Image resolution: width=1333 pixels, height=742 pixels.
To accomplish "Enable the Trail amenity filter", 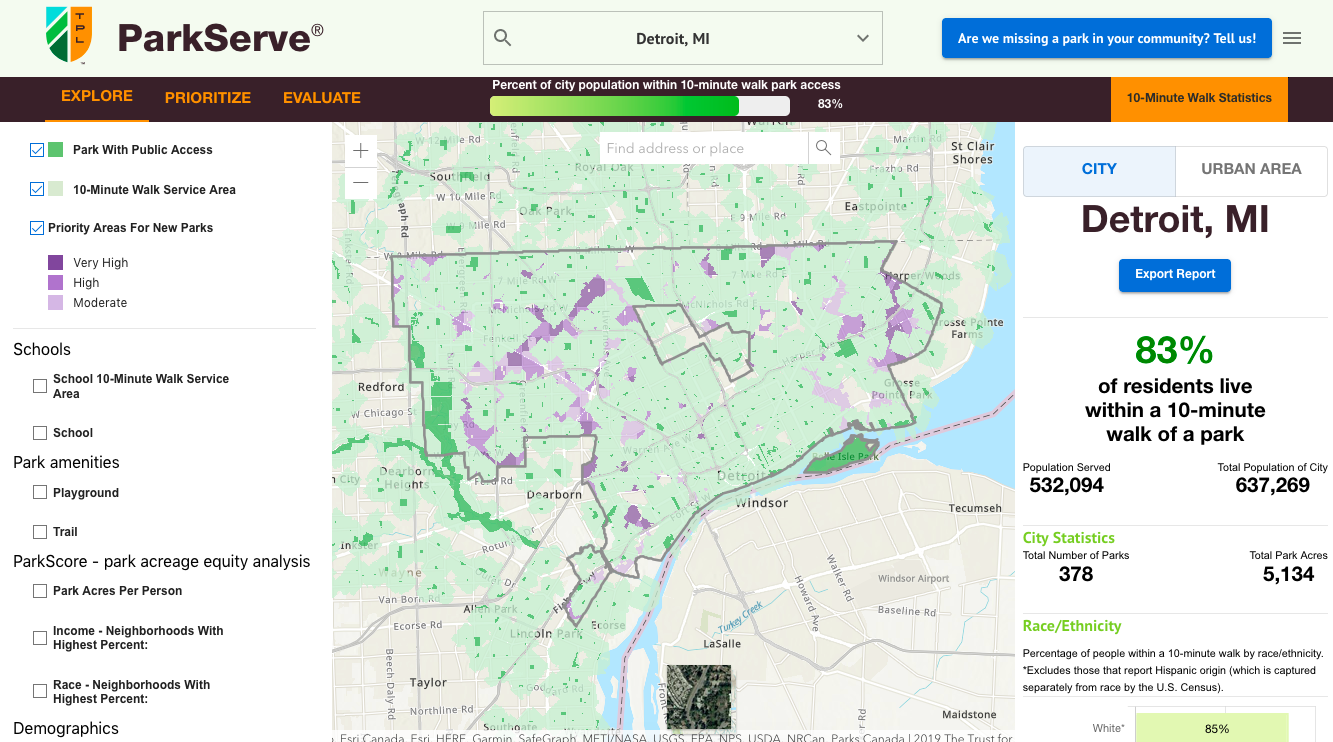I will [39, 531].
